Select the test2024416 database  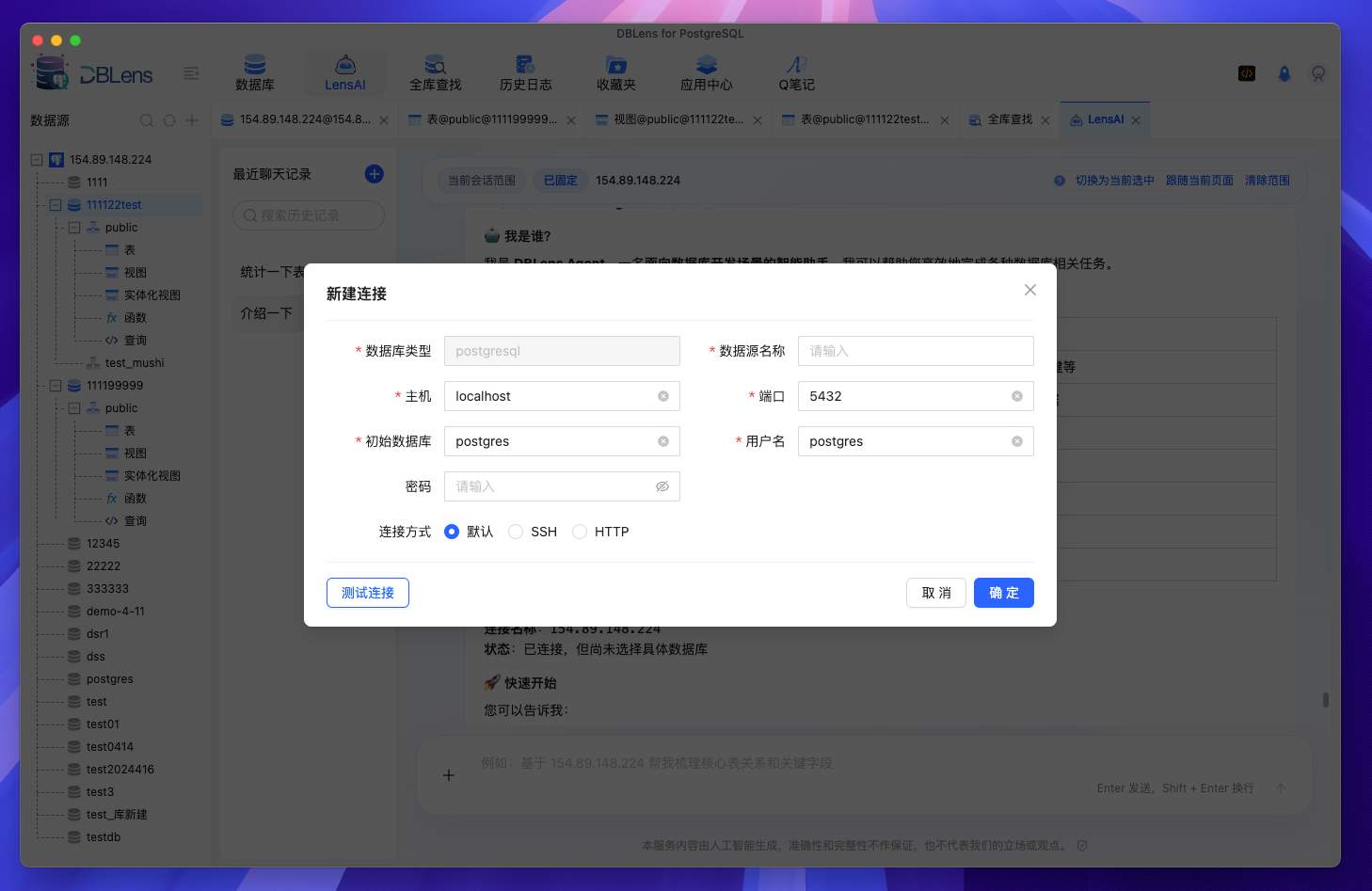click(x=120, y=770)
